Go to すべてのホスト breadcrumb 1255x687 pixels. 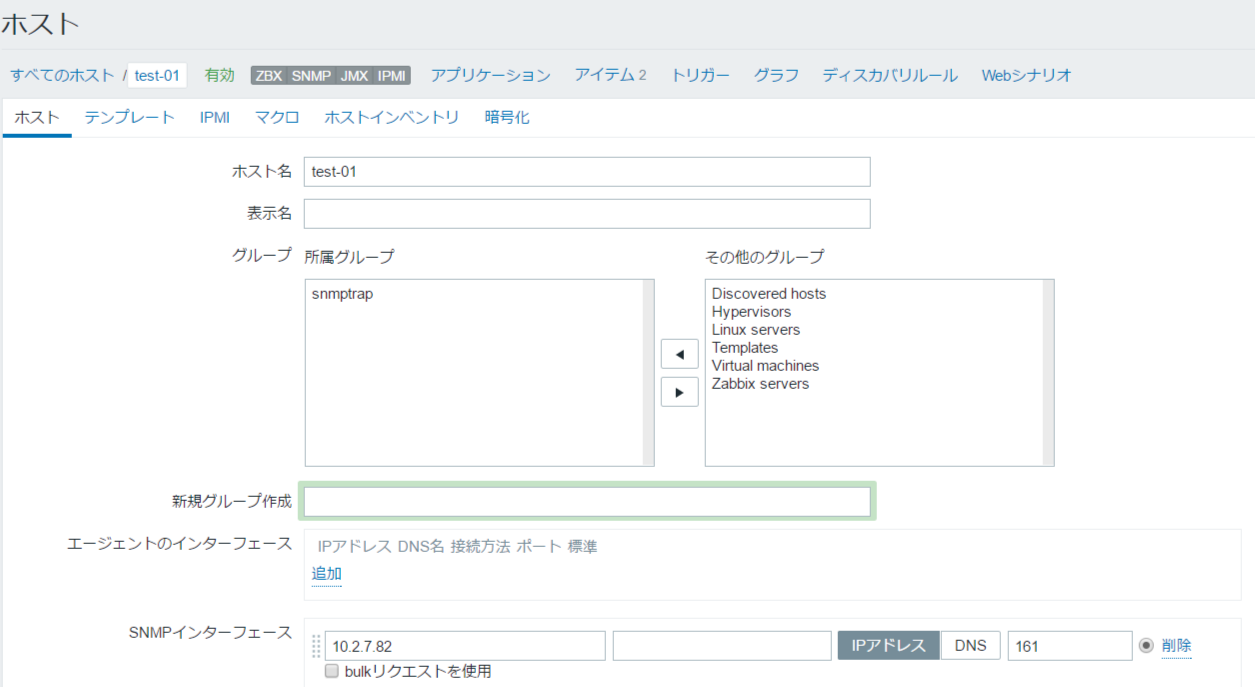pyautogui.click(x=62, y=75)
